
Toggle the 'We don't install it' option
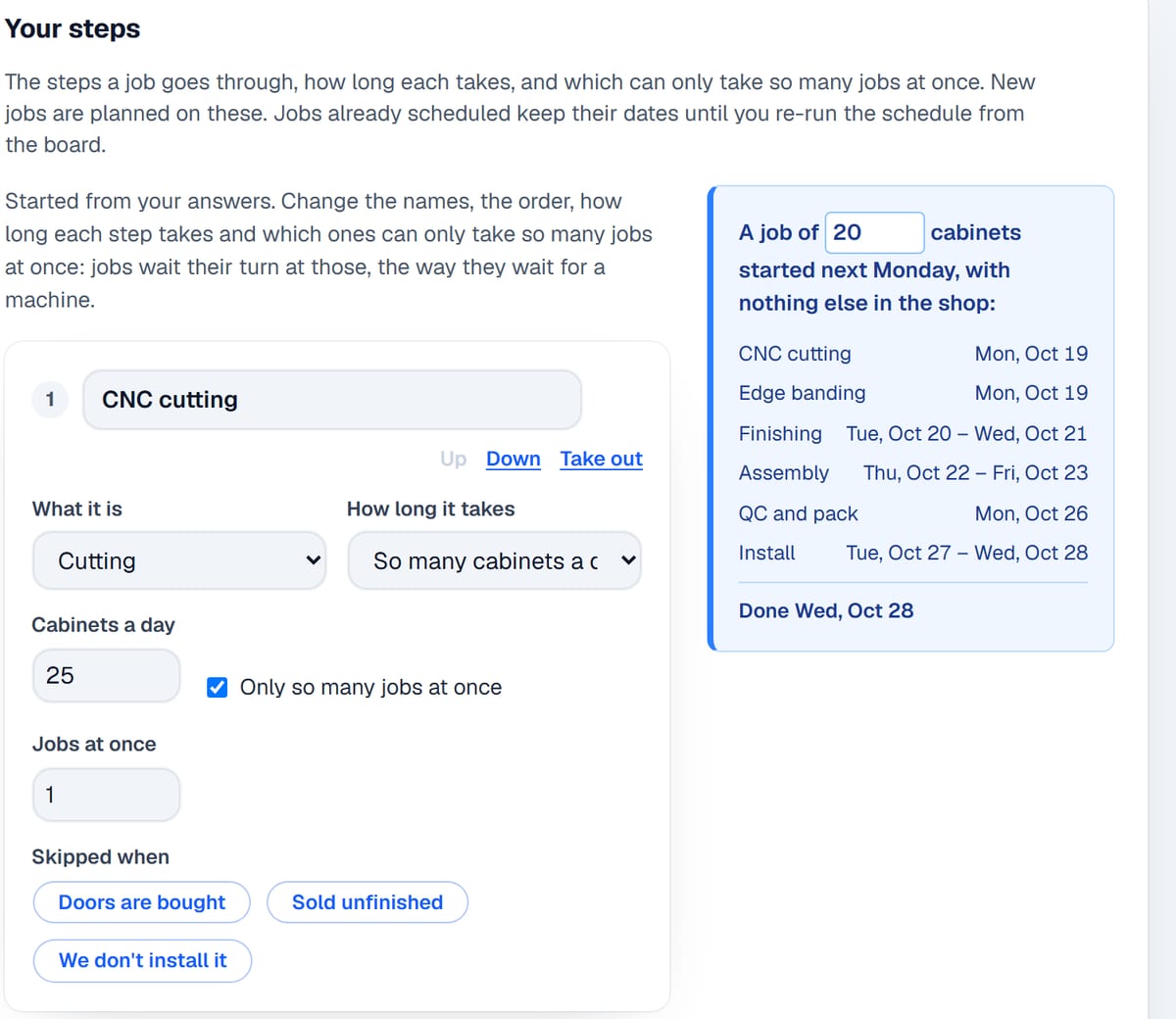(143, 960)
